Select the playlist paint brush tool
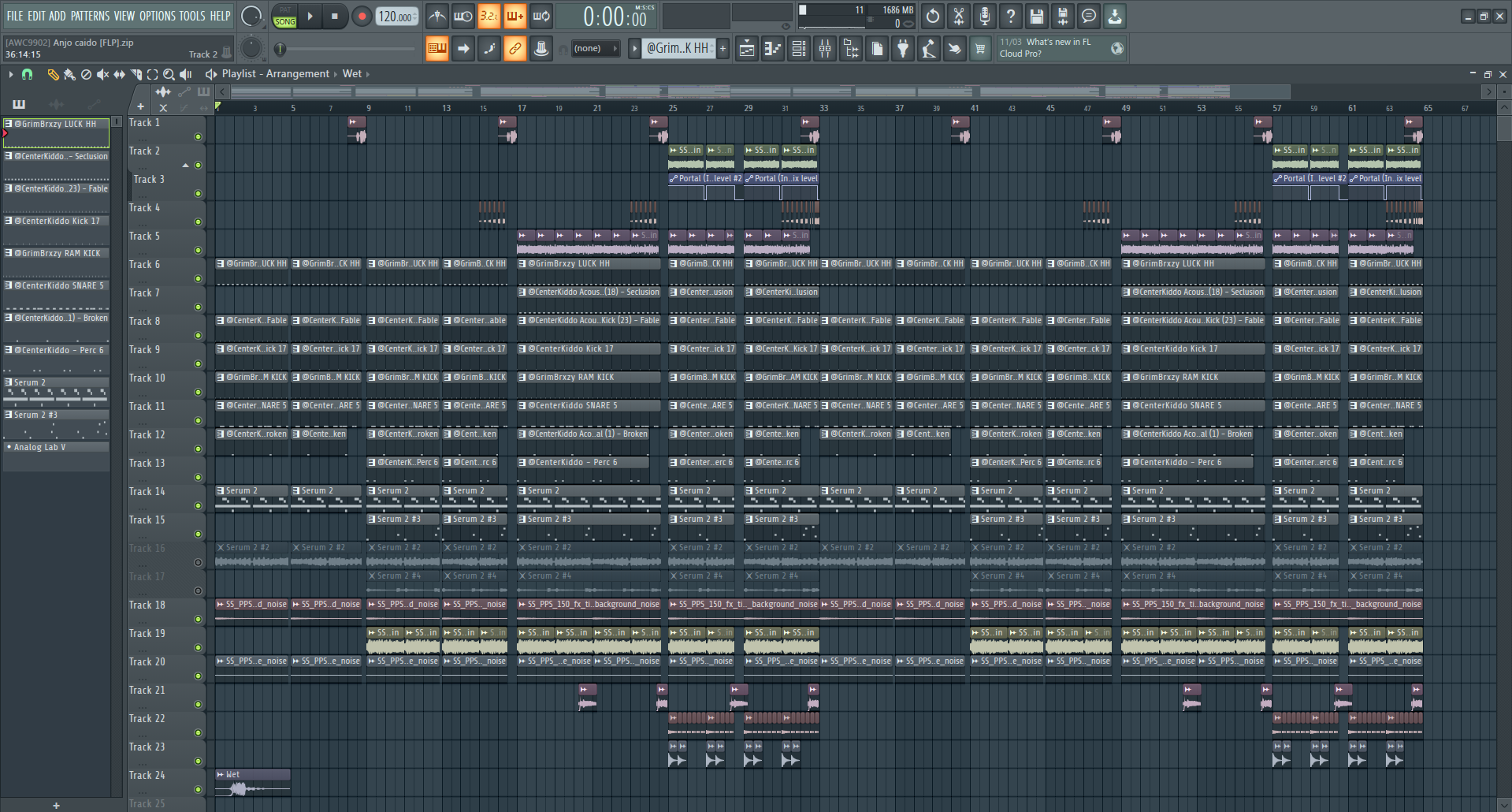The image size is (1512, 812). 69,74
